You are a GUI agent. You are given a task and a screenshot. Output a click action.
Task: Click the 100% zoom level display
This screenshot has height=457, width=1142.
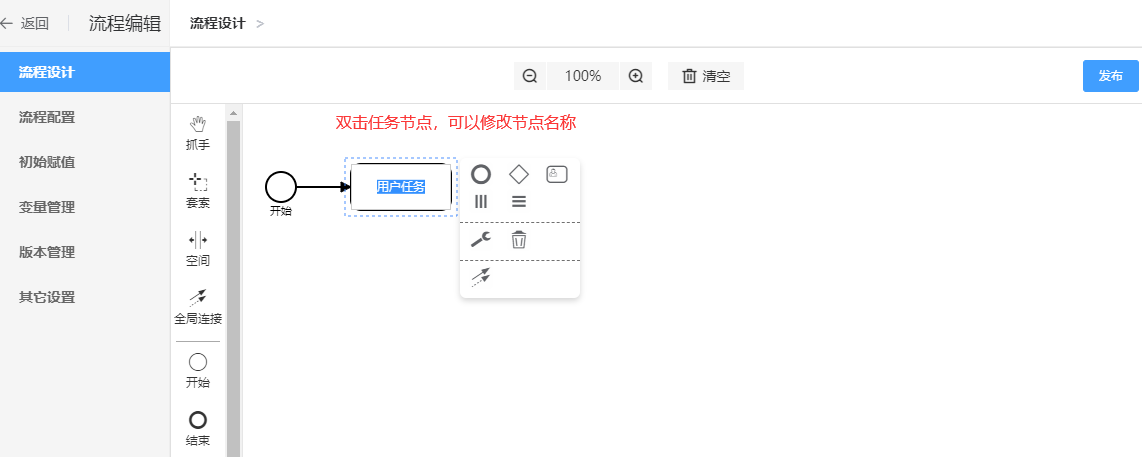pos(583,76)
